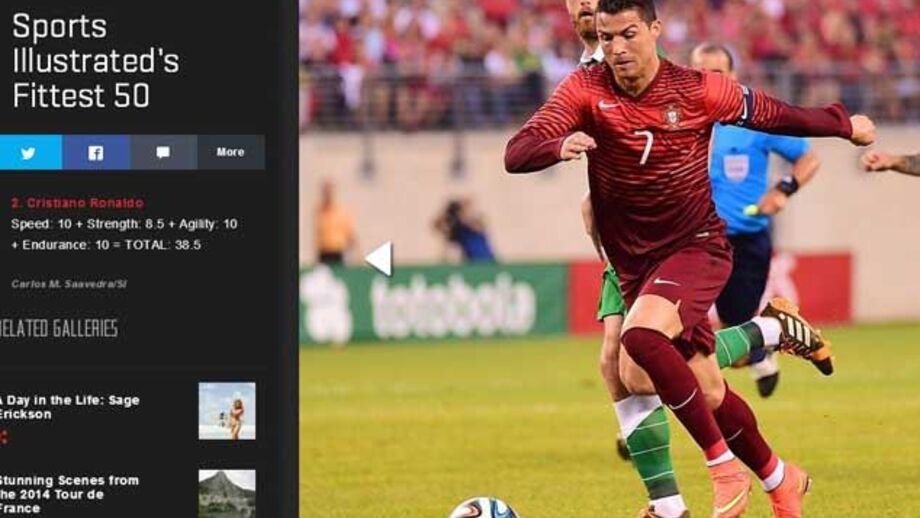Open 'A Day in the Life: Sage Erickson'
Screen dimensions: 920x518
point(69,407)
